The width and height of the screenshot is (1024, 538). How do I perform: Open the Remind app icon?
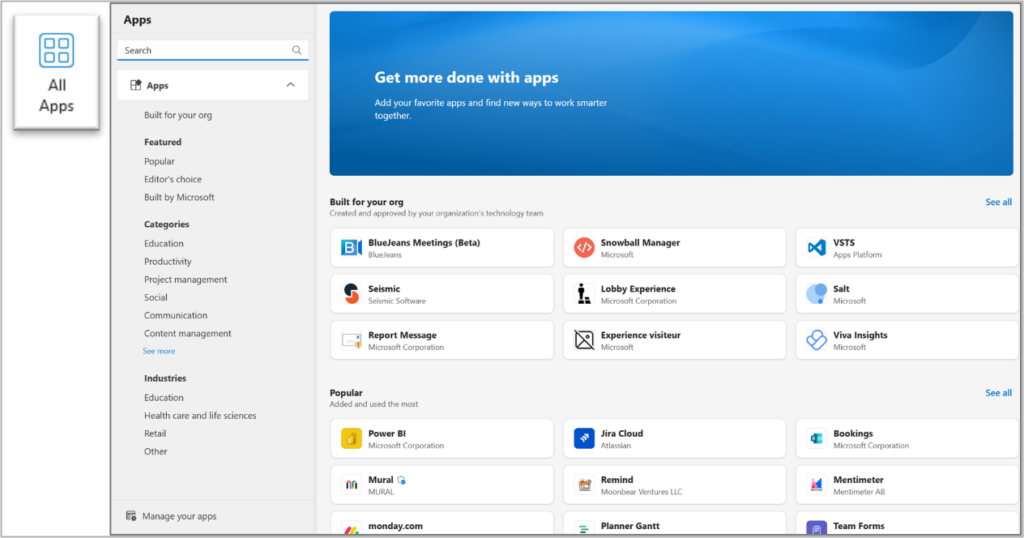click(584, 484)
